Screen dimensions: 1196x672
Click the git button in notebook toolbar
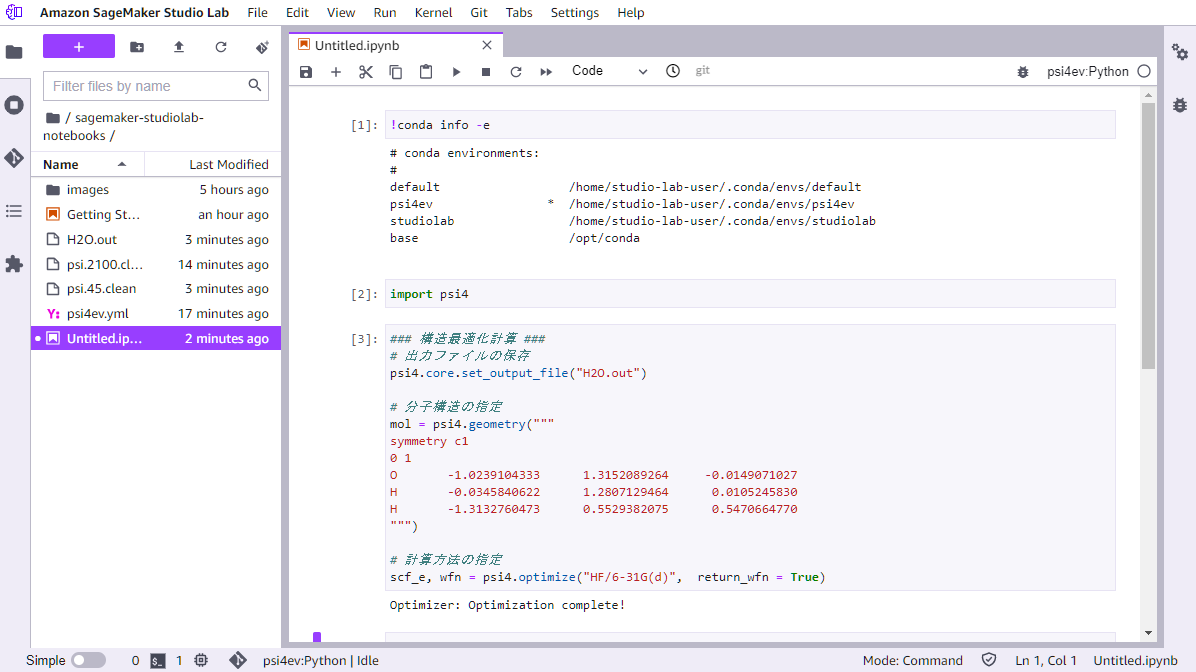pyautogui.click(x=702, y=70)
